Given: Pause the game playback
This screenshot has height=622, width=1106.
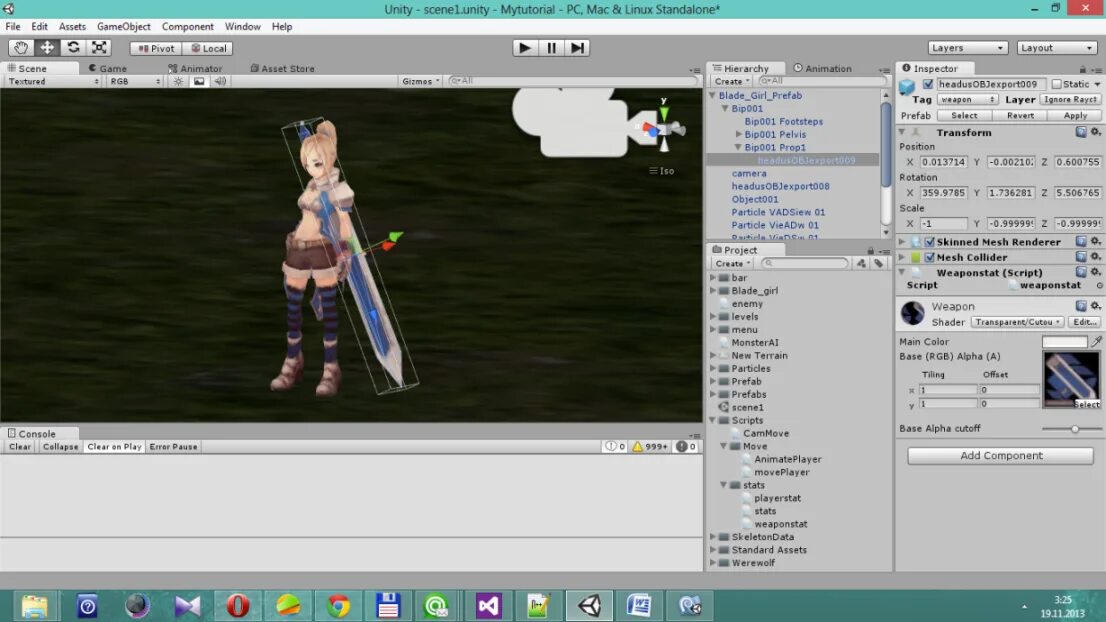Looking at the screenshot, I should tap(551, 47).
